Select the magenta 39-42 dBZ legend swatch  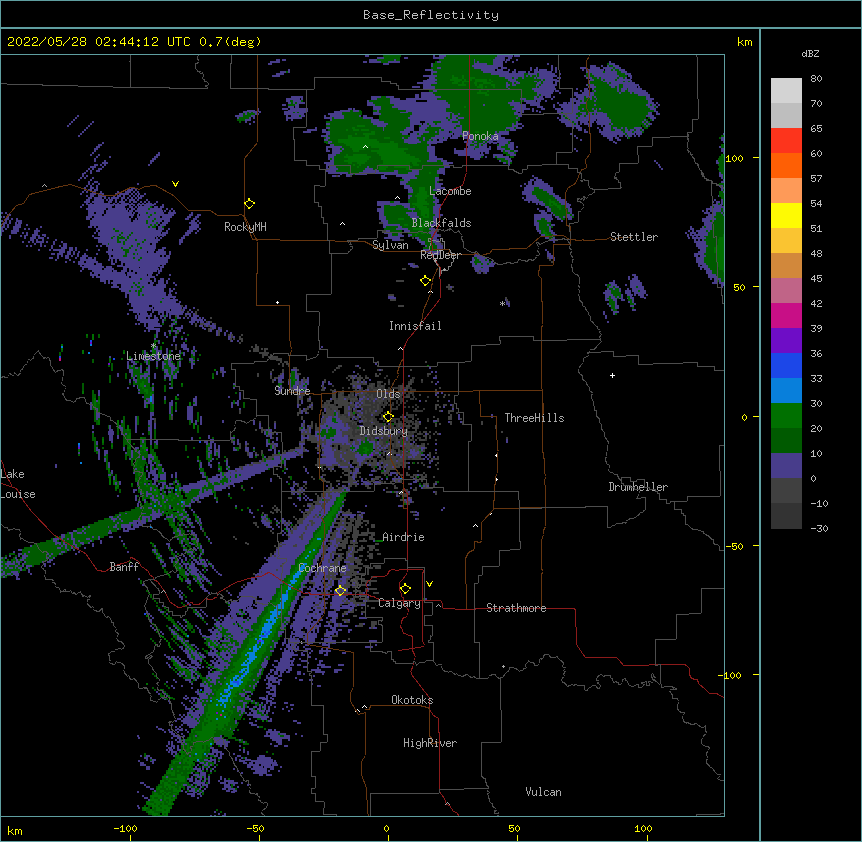786,315
